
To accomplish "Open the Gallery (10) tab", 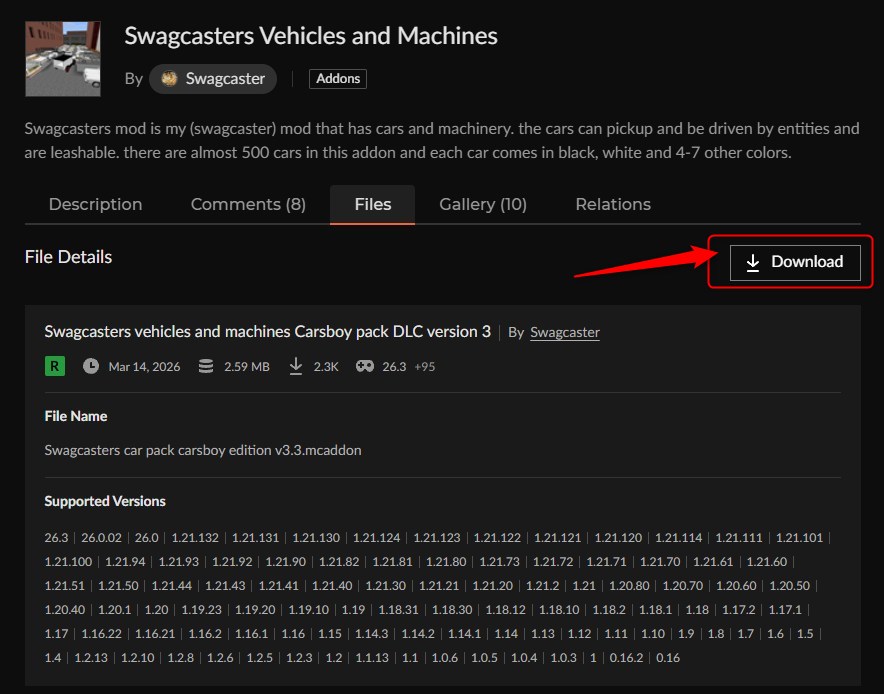I will [x=482, y=204].
